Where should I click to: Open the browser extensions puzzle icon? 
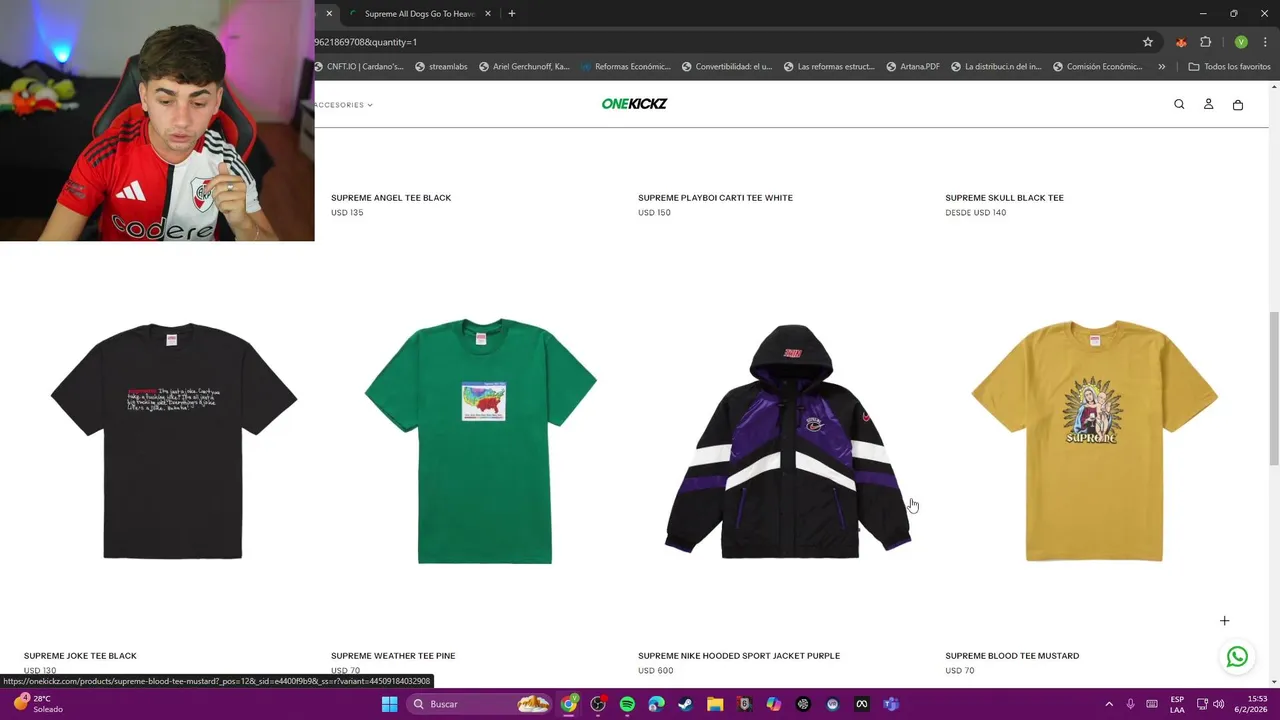point(1205,42)
